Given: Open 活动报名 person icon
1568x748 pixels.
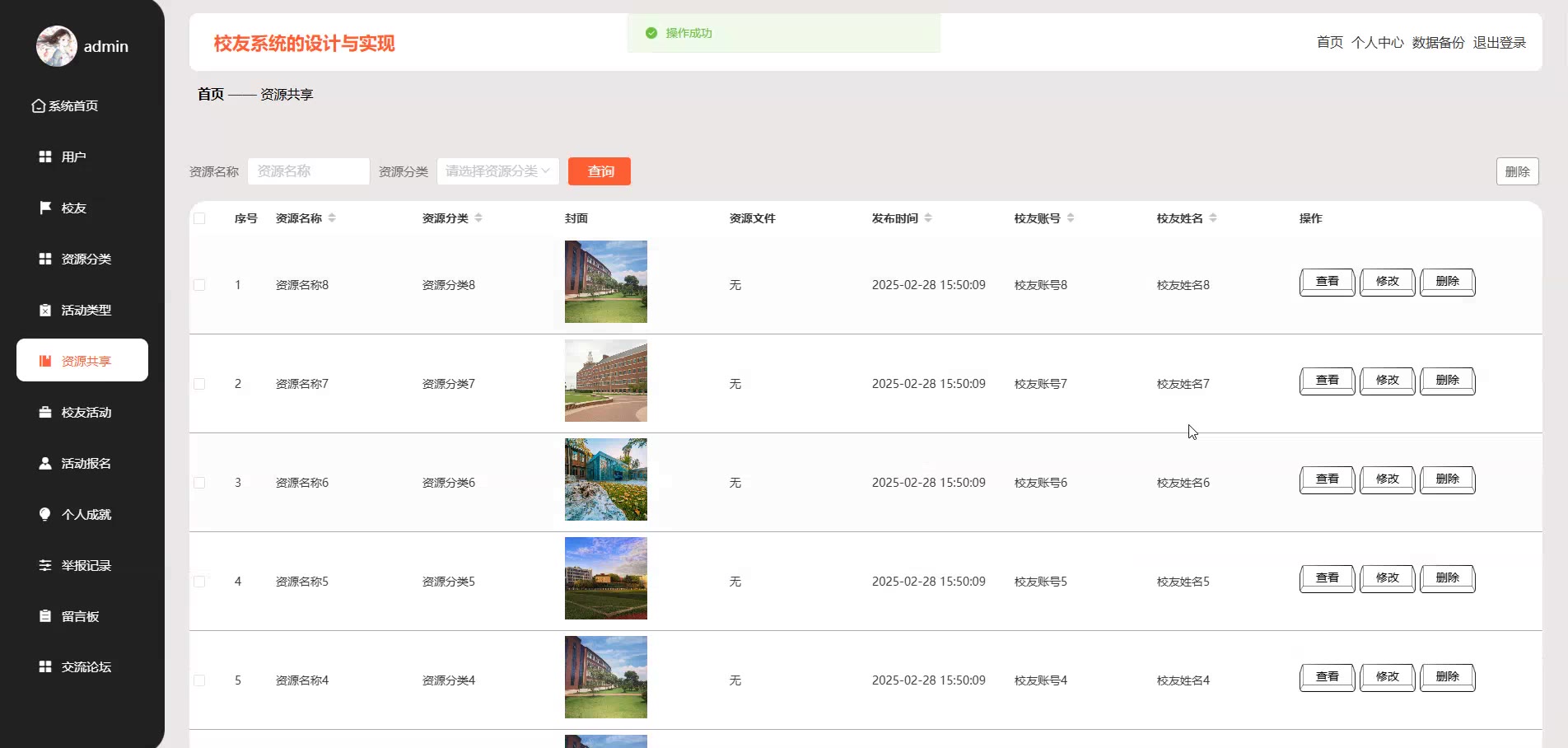Looking at the screenshot, I should pyautogui.click(x=45, y=463).
